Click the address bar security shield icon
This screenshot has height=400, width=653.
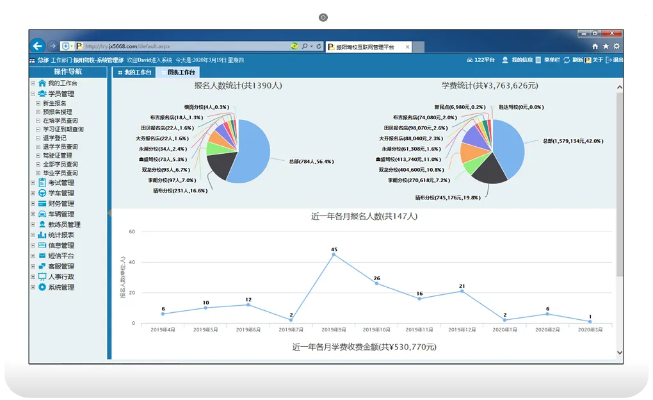pos(65,46)
